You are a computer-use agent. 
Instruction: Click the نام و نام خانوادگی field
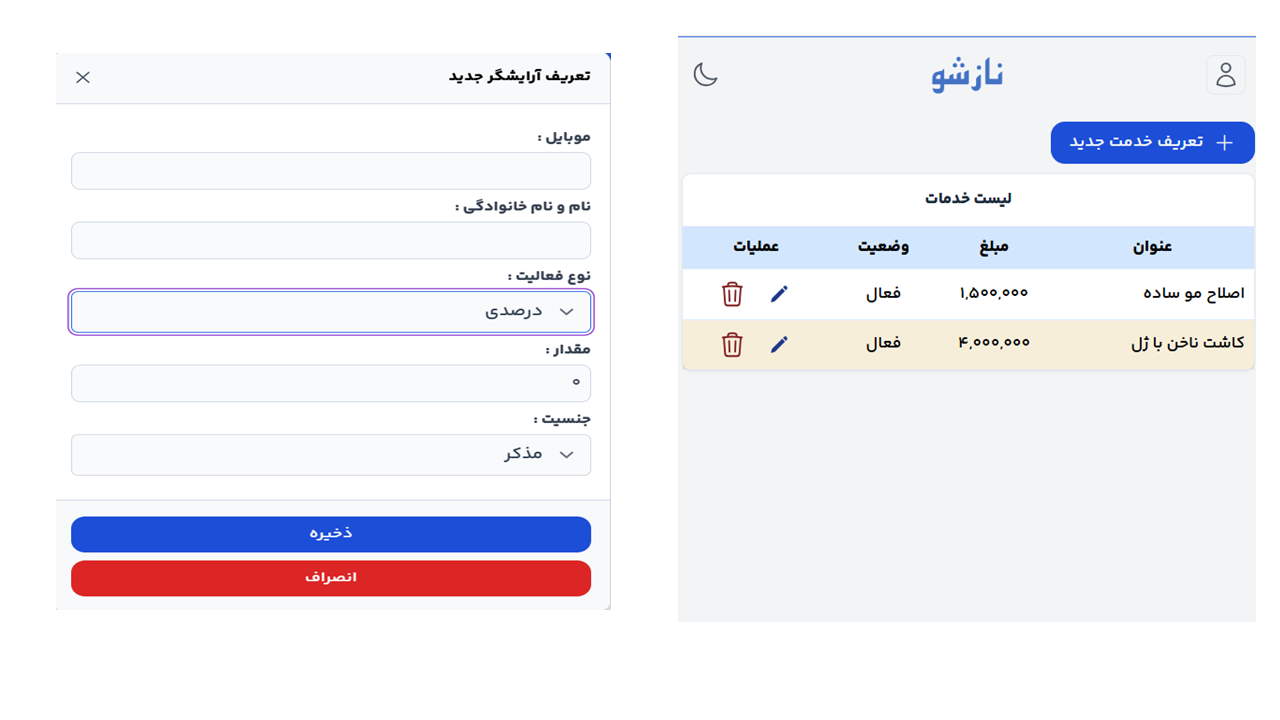(x=331, y=241)
